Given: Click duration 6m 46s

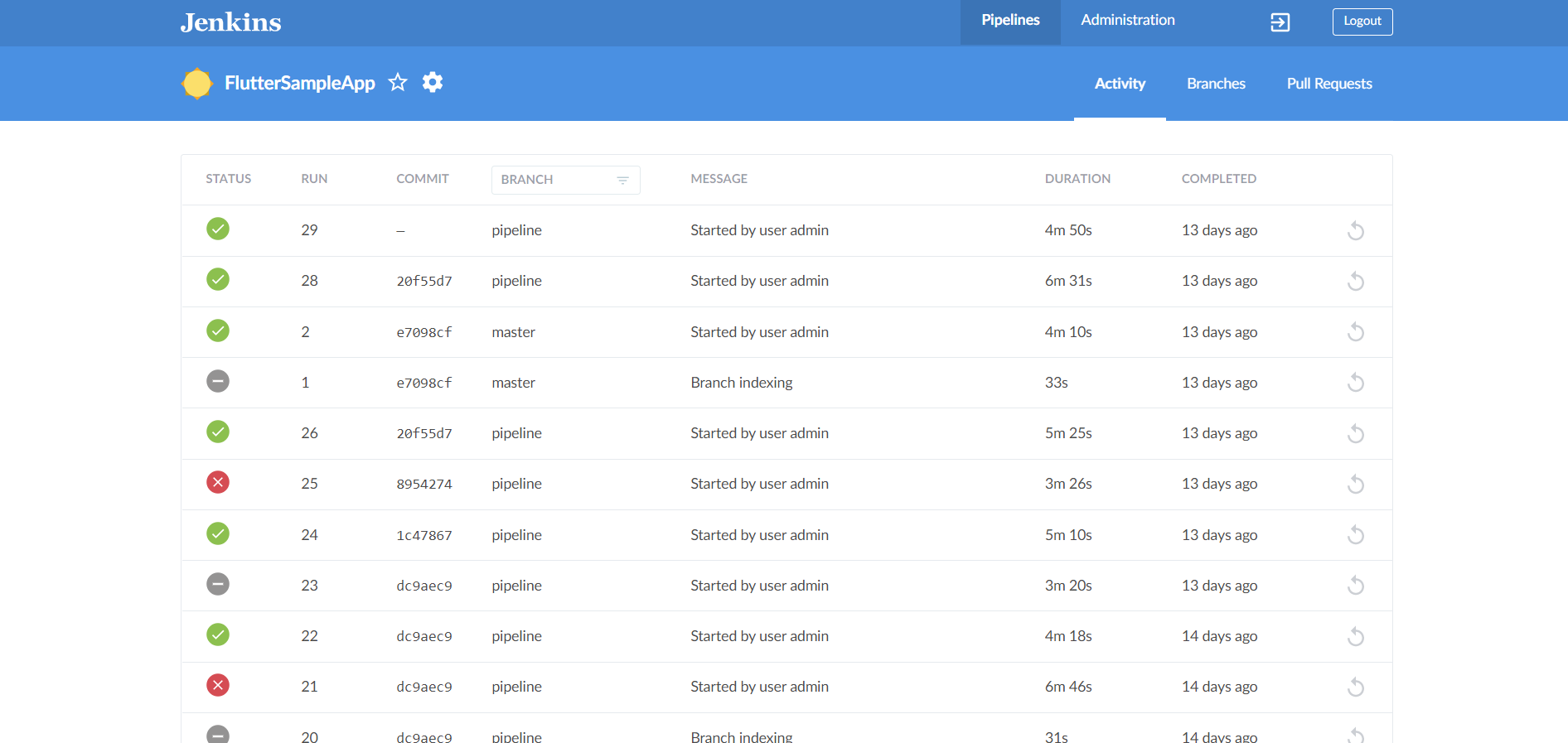Looking at the screenshot, I should point(1068,687).
